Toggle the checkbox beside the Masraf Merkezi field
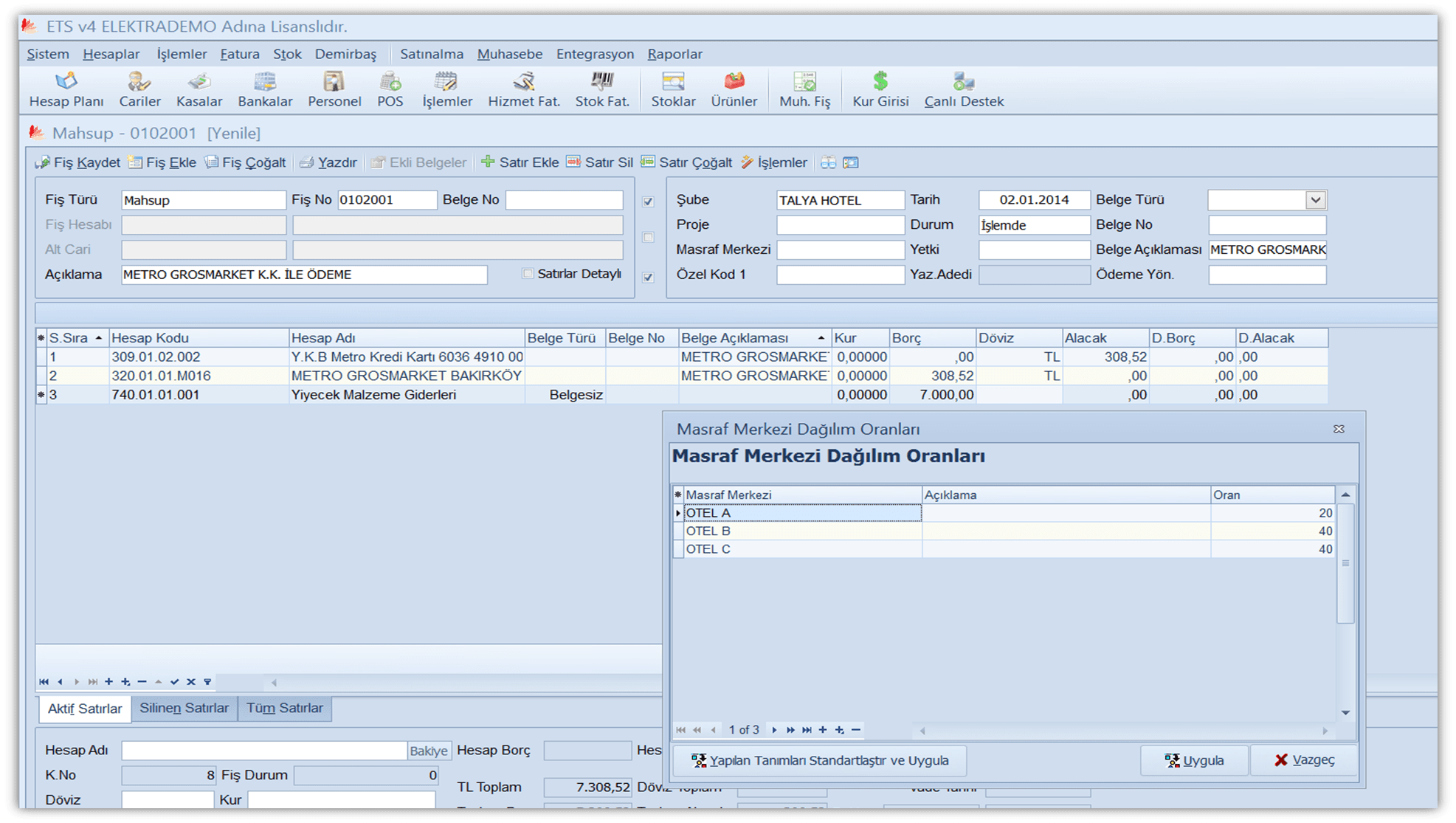The image size is (1456, 823). click(648, 238)
